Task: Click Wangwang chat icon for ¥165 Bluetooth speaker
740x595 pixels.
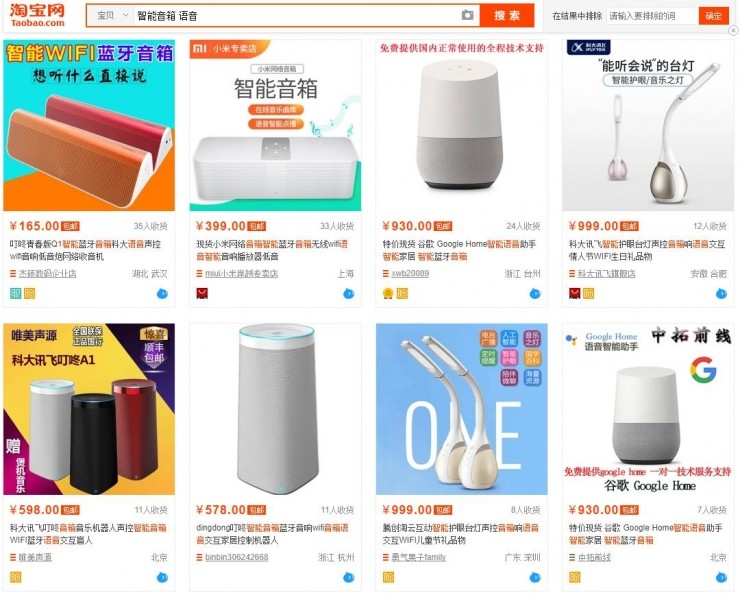Action: click(162, 293)
